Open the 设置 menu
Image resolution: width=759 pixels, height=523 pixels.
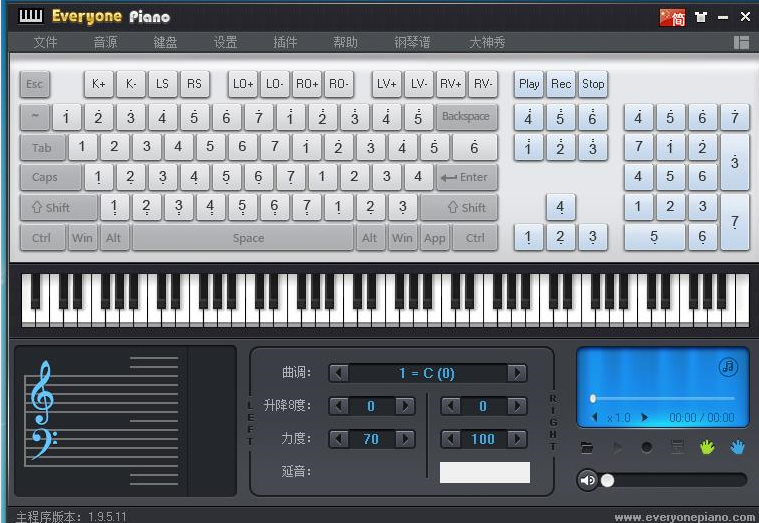(225, 43)
